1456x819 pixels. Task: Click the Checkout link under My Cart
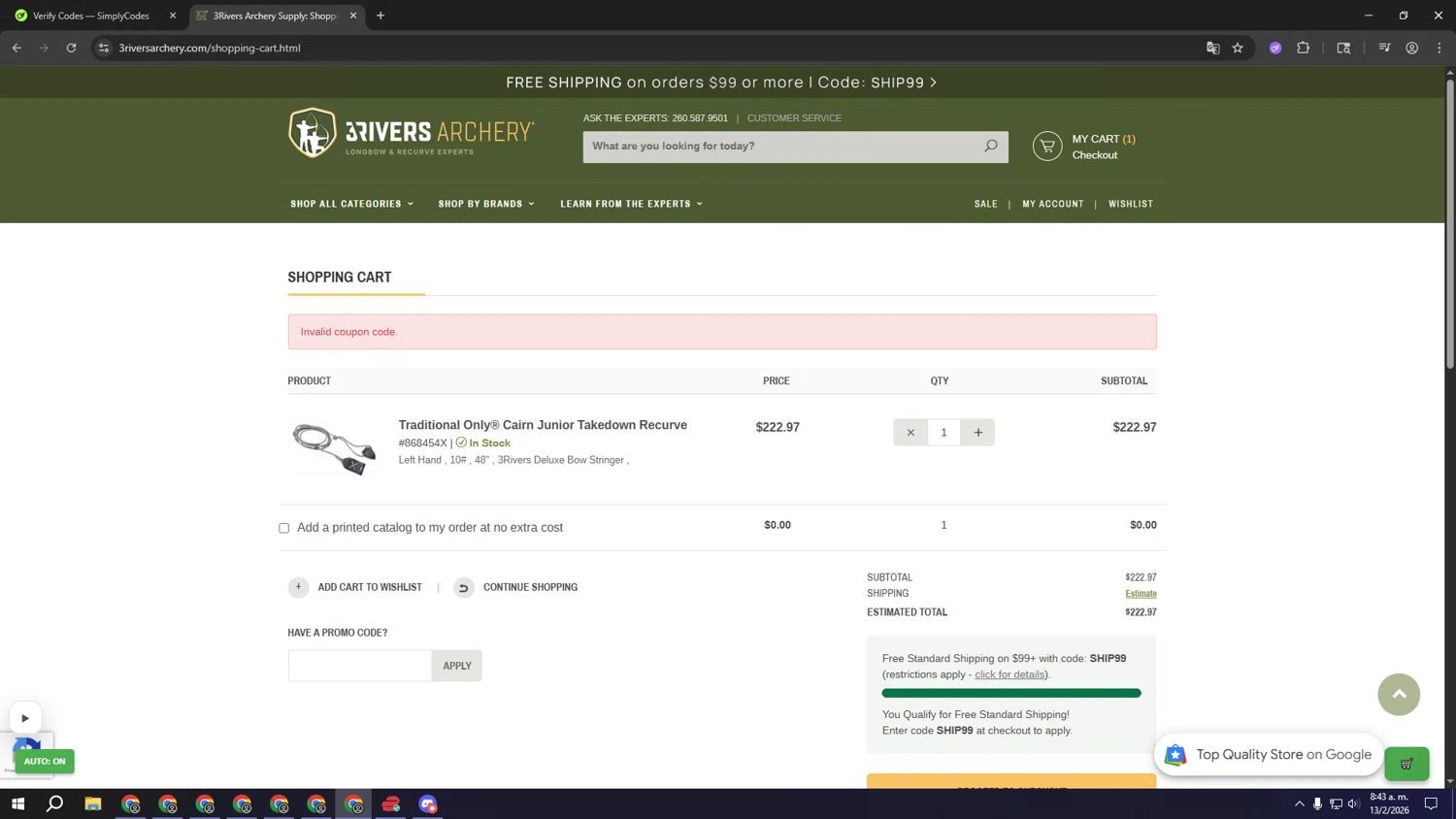pos(1094,155)
